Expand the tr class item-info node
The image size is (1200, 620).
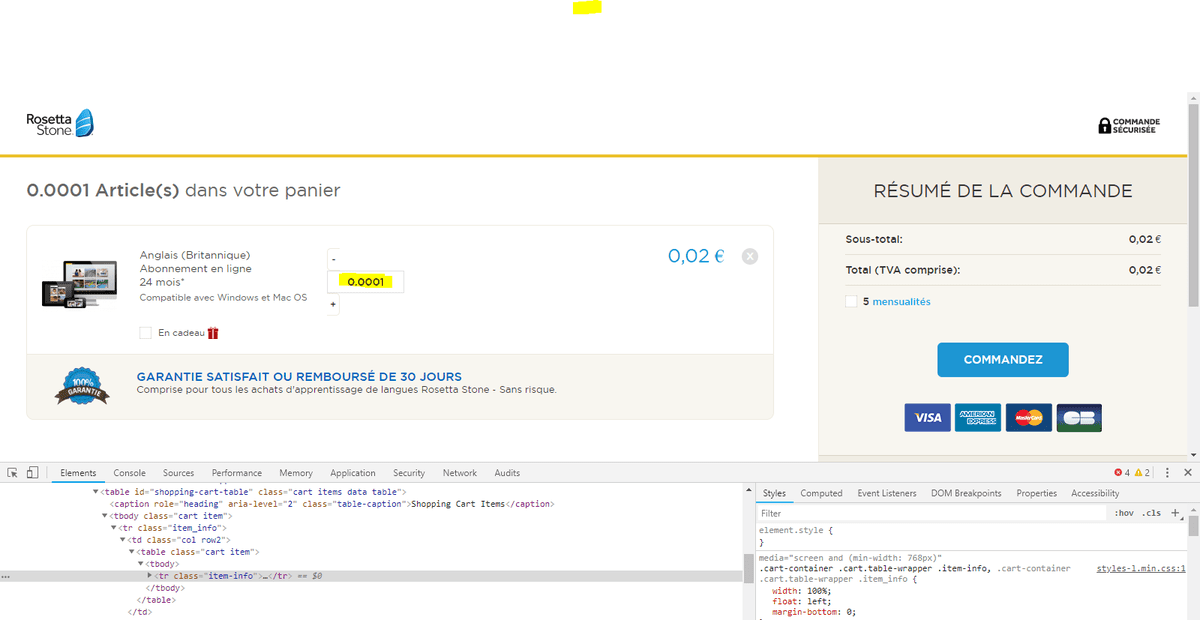[150, 576]
